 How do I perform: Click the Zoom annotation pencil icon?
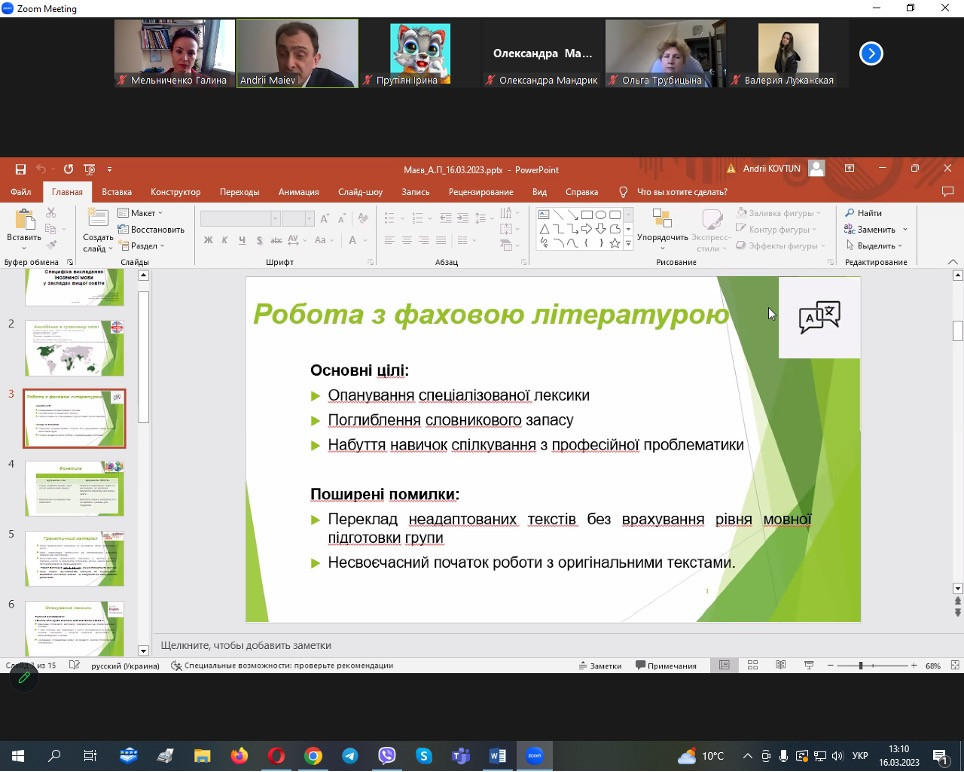[23, 677]
